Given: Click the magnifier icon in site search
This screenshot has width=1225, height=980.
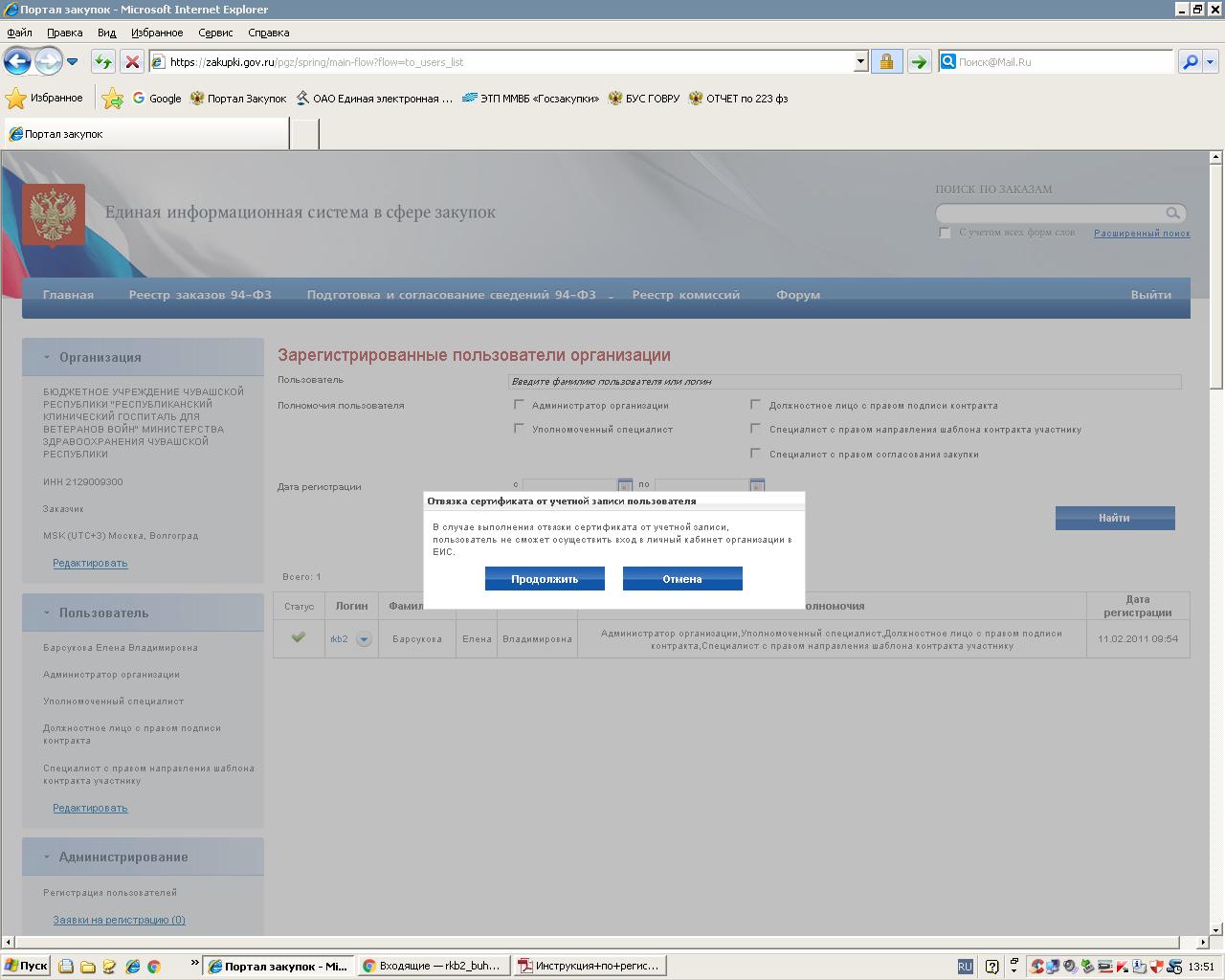Looking at the screenshot, I should (x=1172, y=213).
